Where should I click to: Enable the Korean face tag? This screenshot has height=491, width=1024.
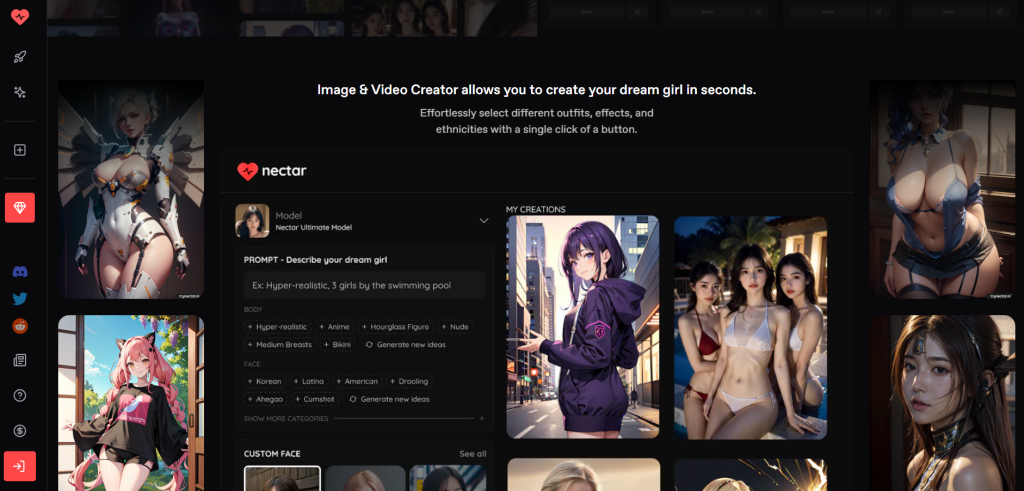(x=264, y=381)
